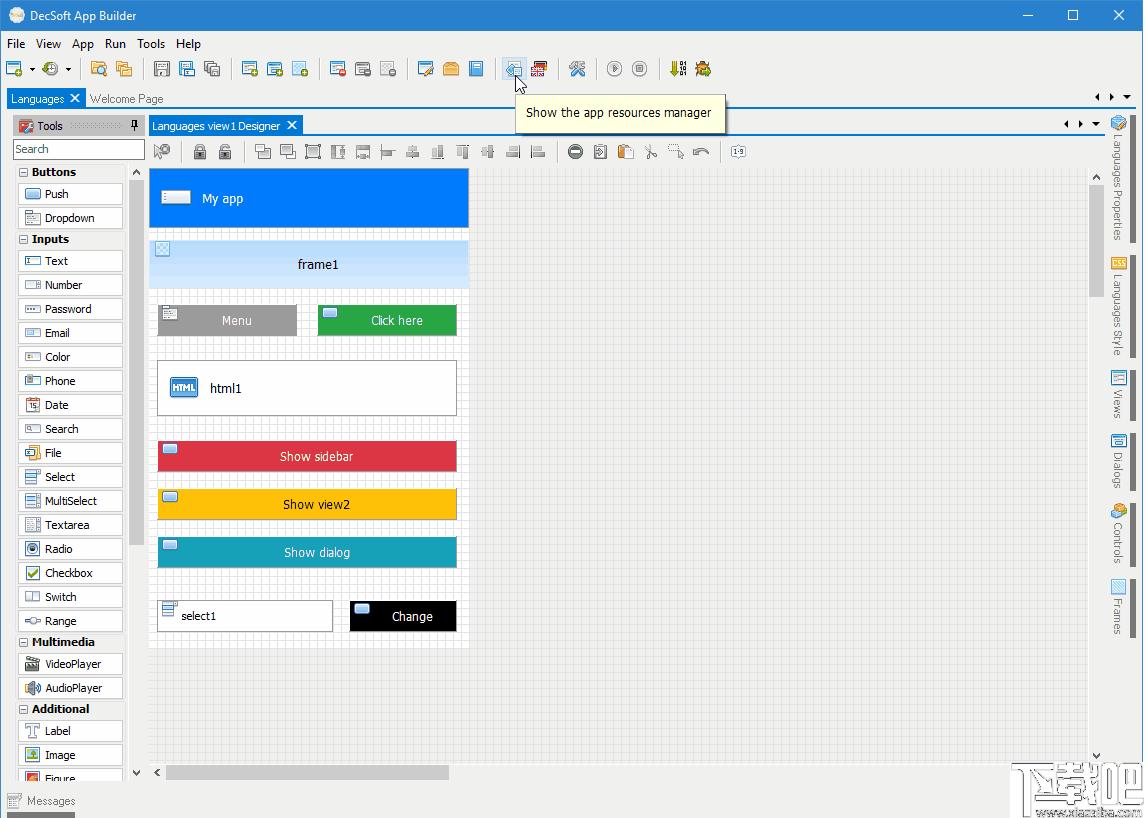1146x818 pixels.
Task: Click the save app floppy icon
Action: click(x=162, y=69)
